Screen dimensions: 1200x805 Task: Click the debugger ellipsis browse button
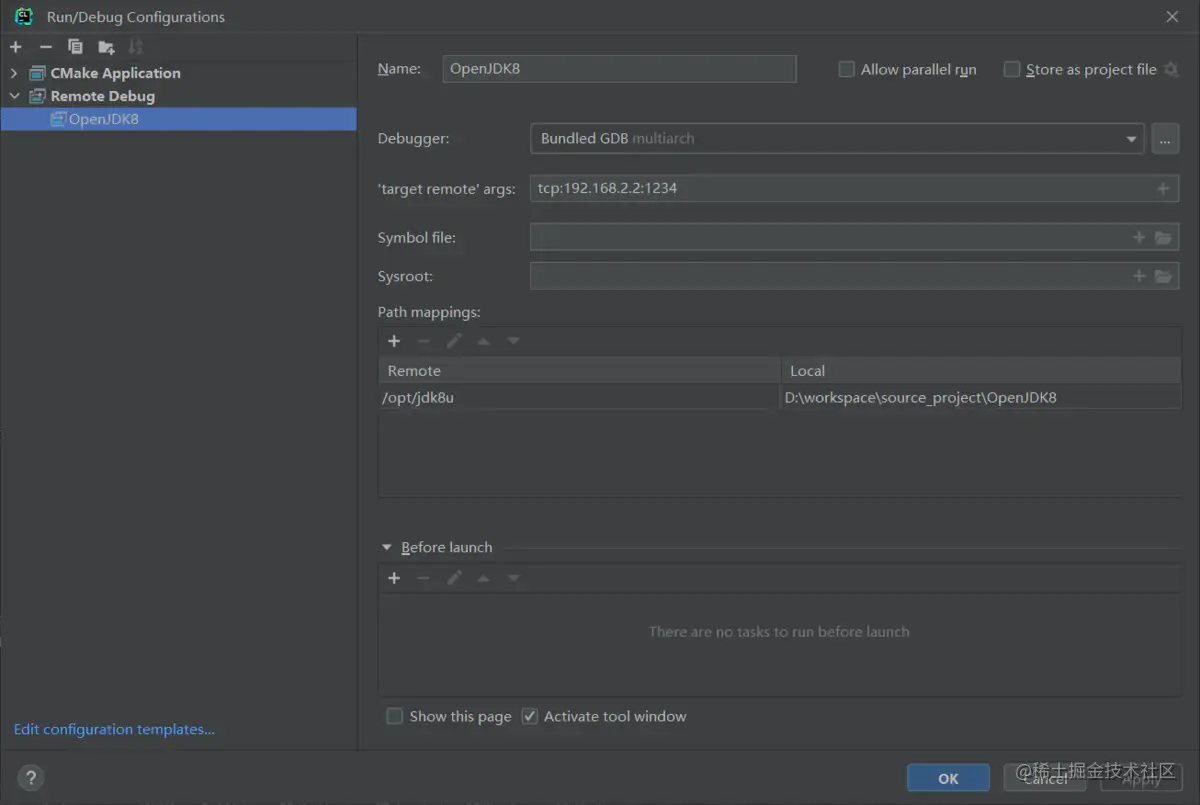[1165, 139]
